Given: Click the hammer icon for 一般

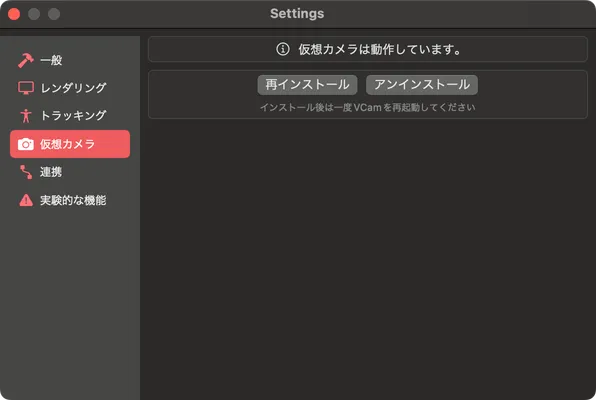Looking at the screenshot, I should tap(25, 60).
